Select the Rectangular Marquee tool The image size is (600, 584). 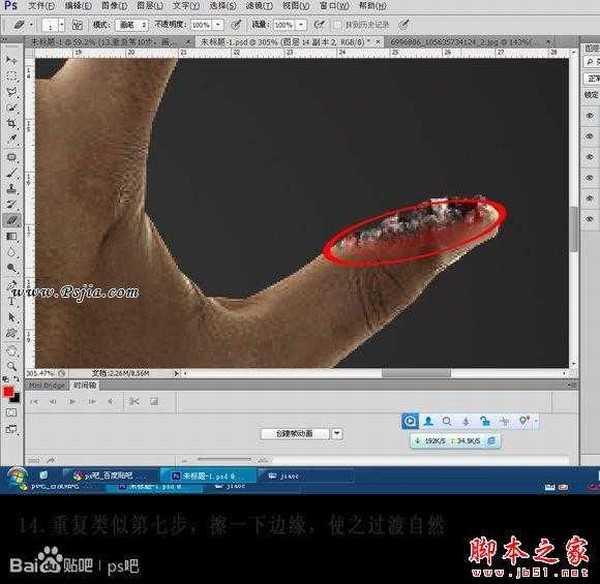click(11, 74)
